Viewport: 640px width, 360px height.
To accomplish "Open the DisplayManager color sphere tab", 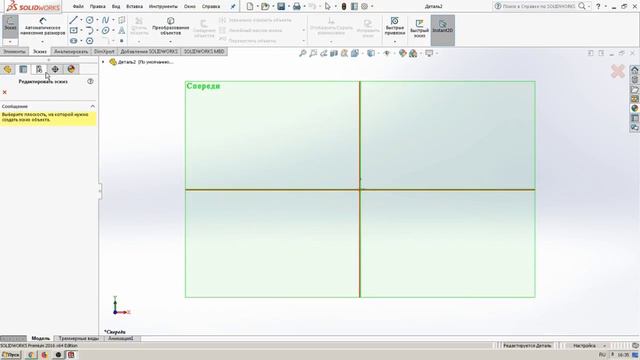I will tap(71, 69).
